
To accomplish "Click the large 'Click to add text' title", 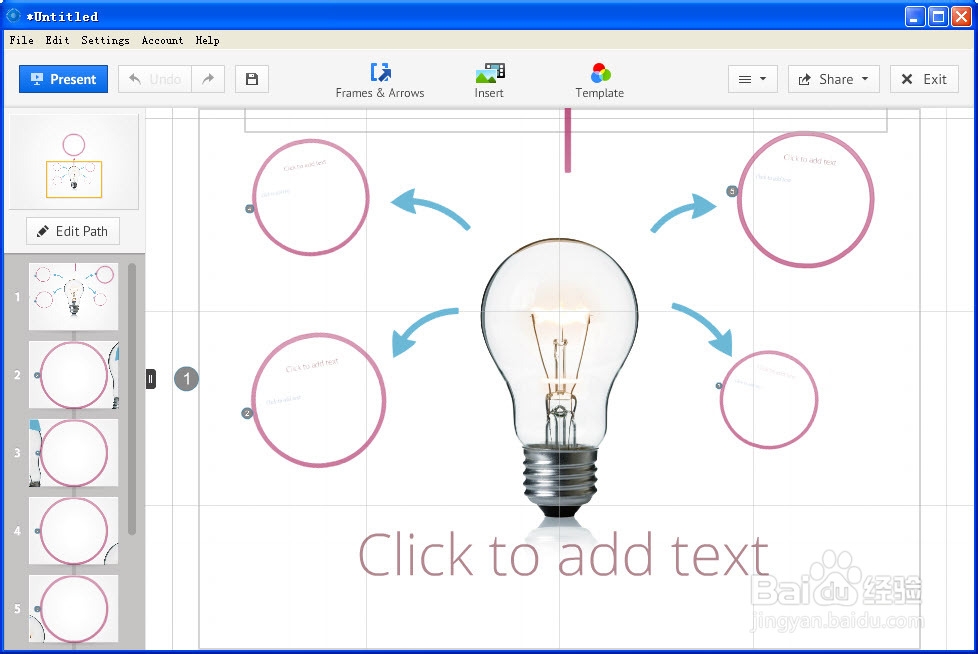I will (563, 555).
